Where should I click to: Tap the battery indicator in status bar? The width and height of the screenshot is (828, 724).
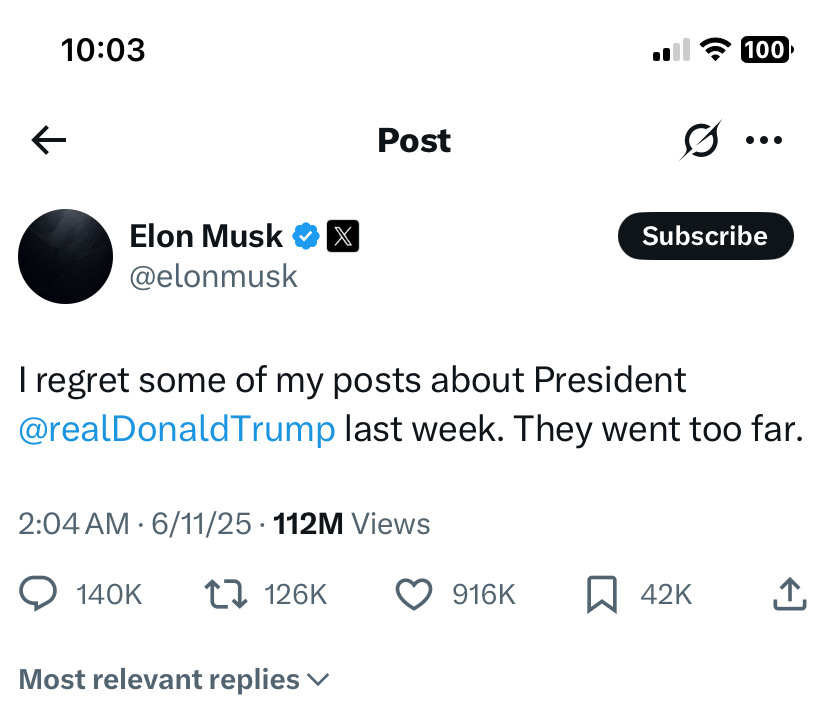[x=767, y=50]
